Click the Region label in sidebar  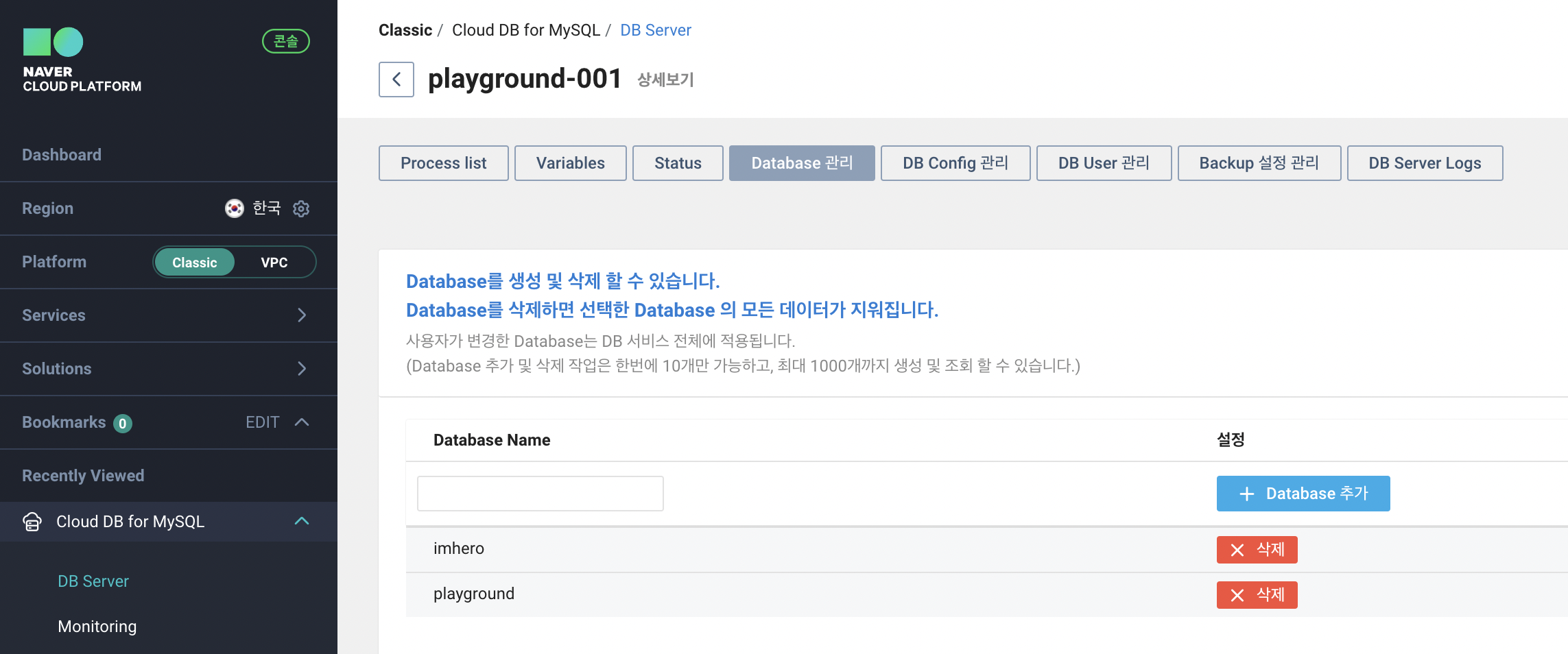click(47, 208)
